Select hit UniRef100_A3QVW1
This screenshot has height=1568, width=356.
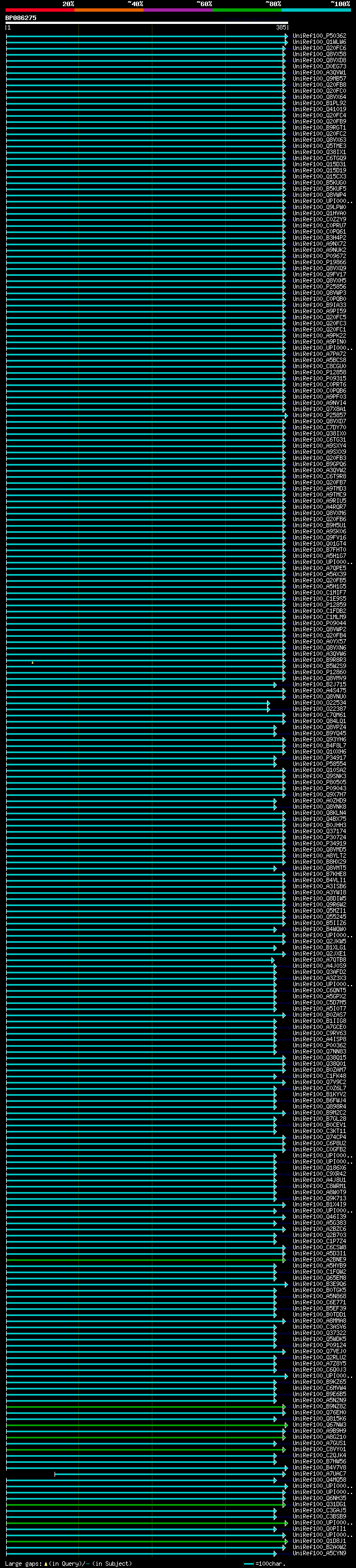(319, 72)
